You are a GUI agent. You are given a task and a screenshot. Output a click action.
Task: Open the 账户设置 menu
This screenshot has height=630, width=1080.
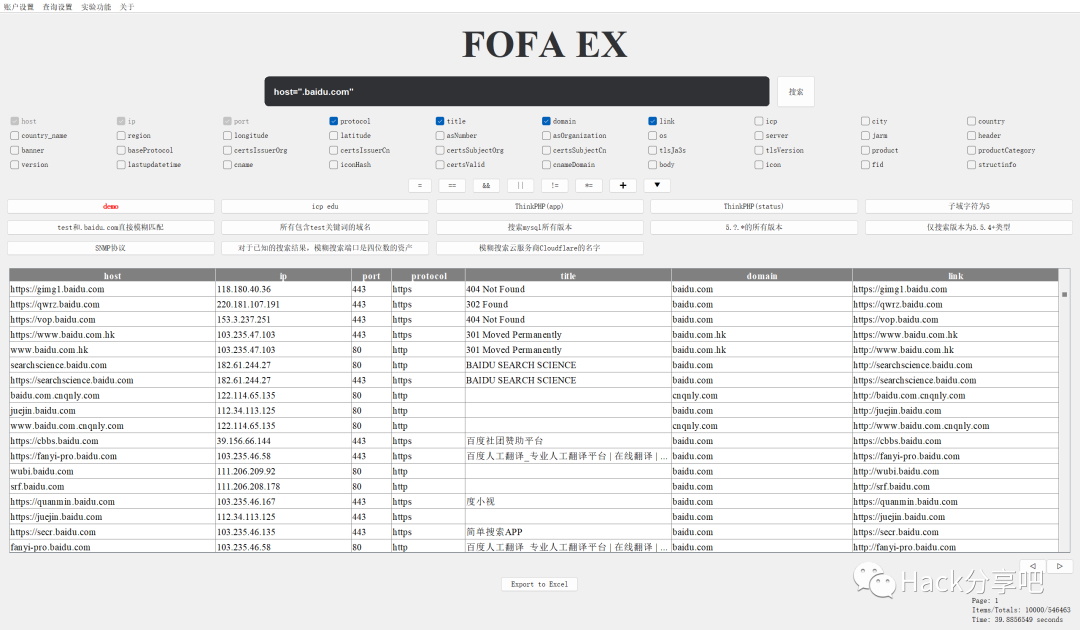coord(19,7)
